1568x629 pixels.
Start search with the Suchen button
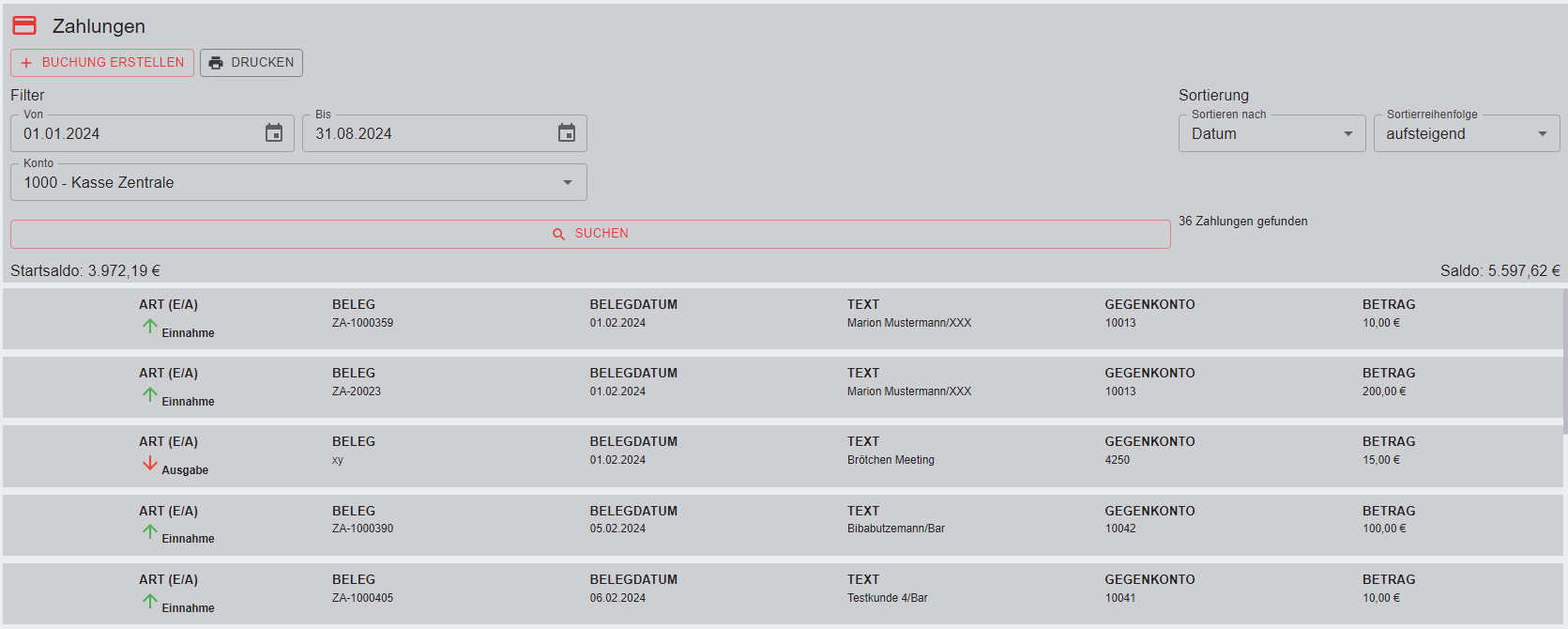pos(590,234)
